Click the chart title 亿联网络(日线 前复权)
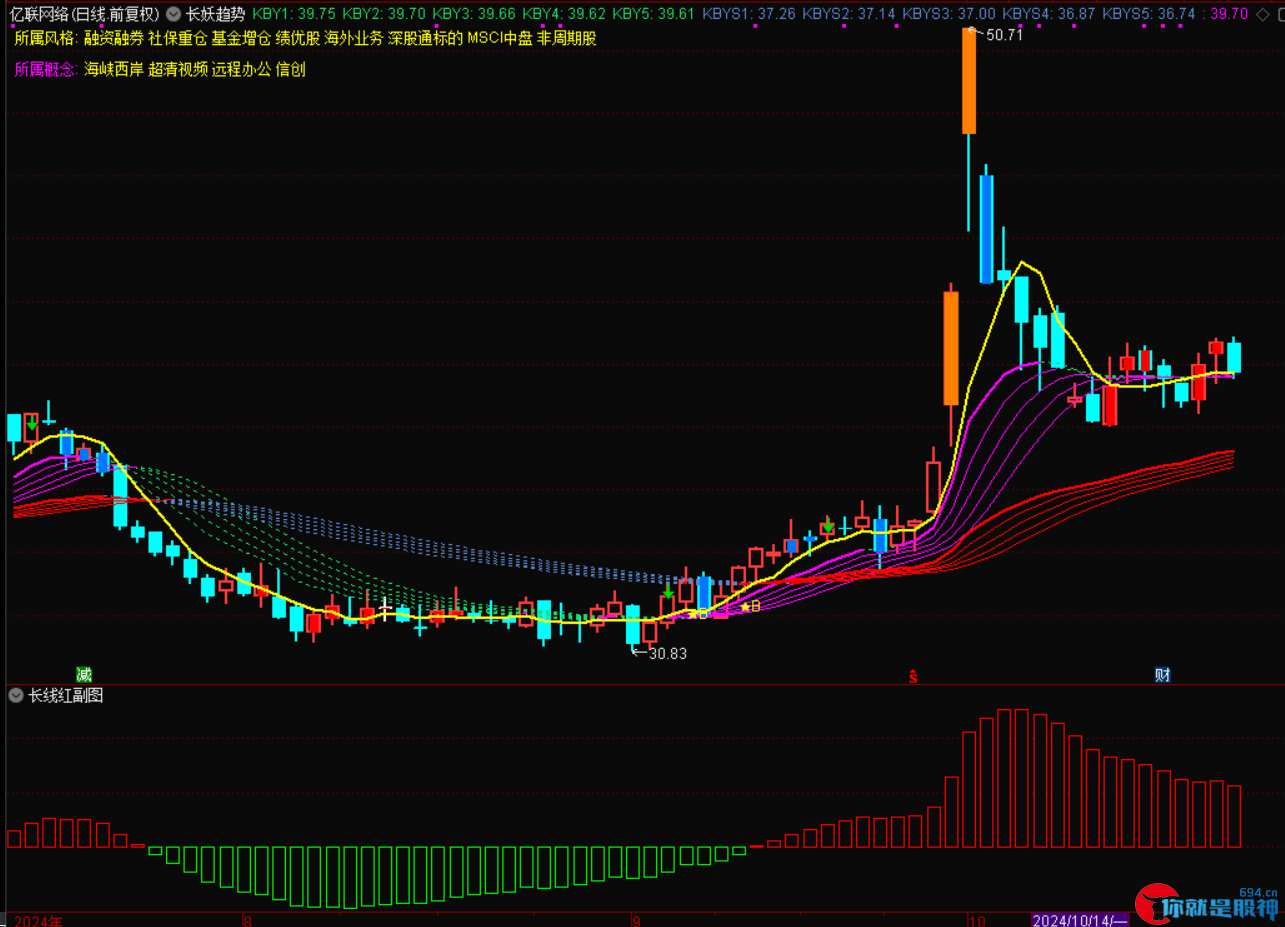 coord(86,14)
